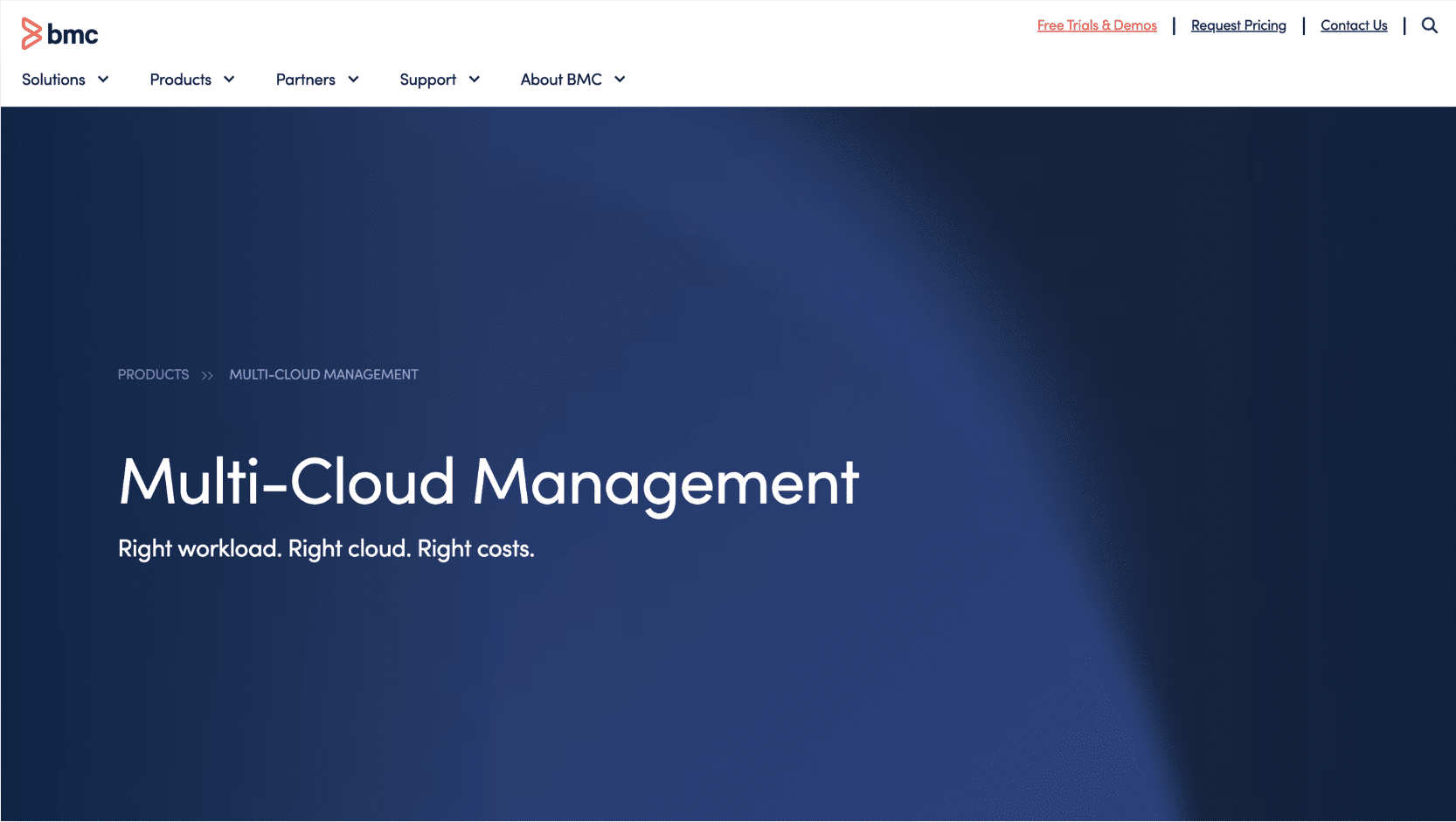Open the search magnifier icon
The height and width of the screenshot is (822, 1456).
pyautogui.click(x=1430, y=25)
